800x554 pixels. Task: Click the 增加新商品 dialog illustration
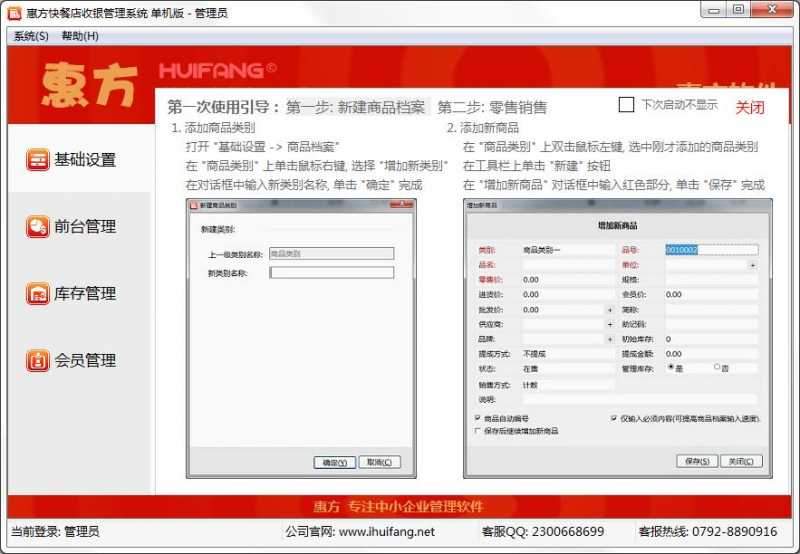pos(617,339)
